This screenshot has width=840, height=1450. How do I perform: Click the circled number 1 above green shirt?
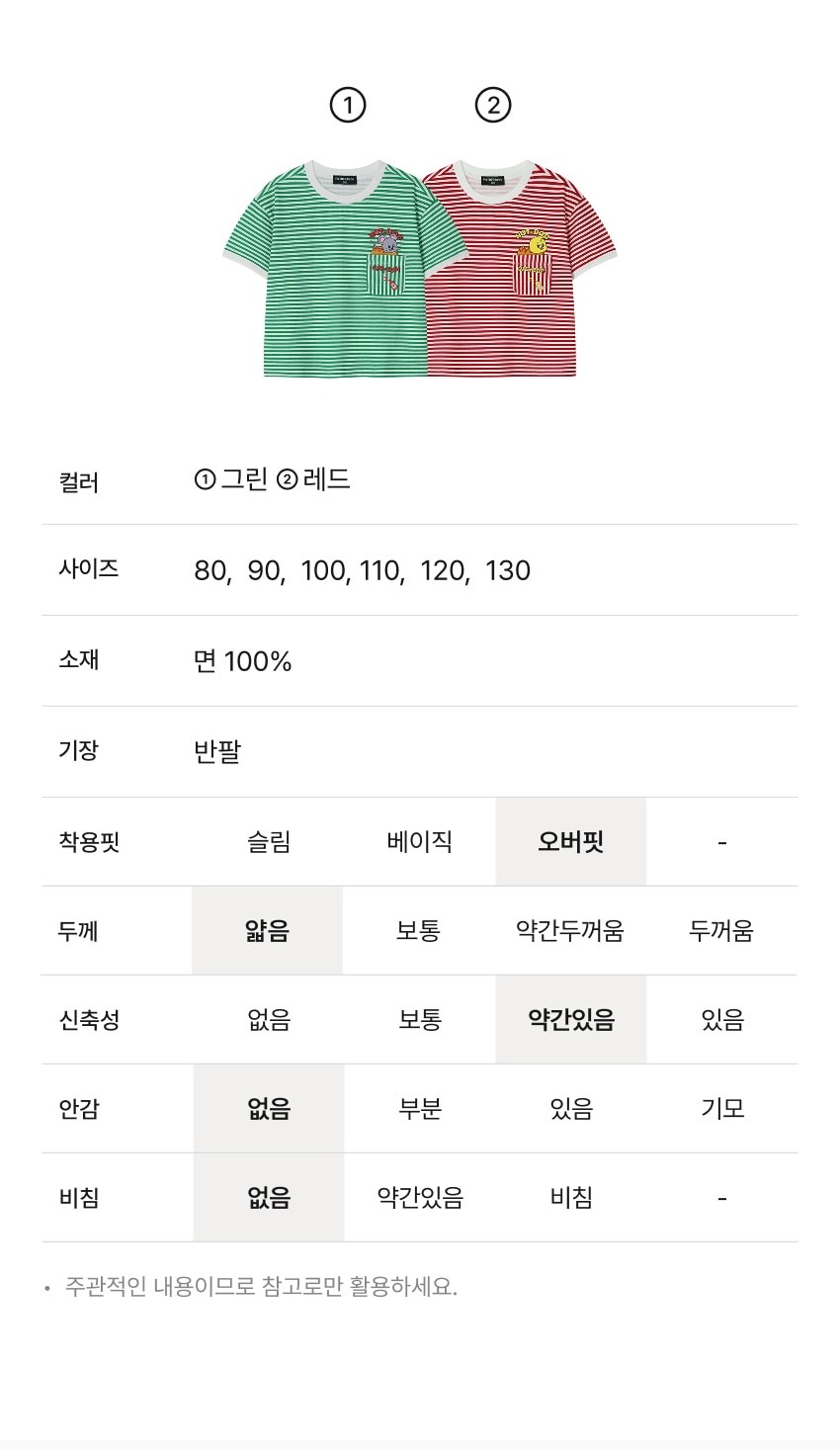point(347,105)
